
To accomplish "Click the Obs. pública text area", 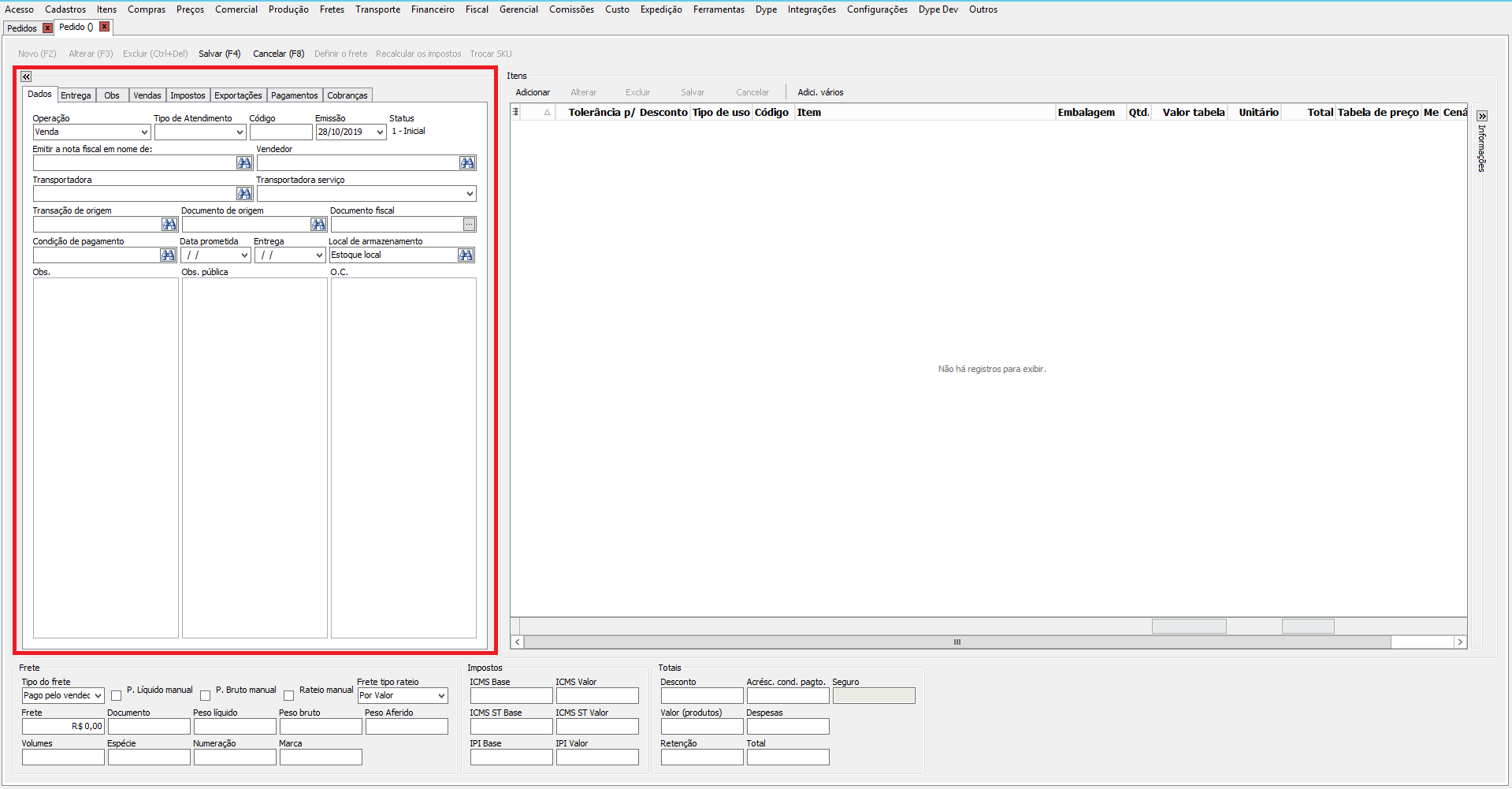I will point(254,458).
